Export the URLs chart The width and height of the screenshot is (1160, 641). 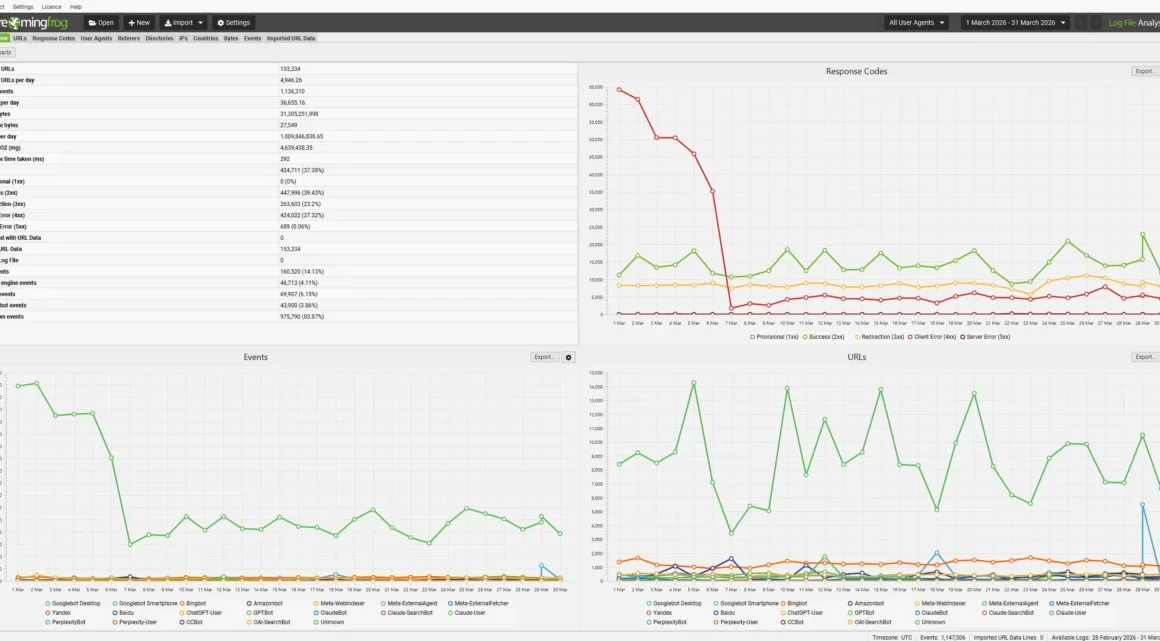[x=1145, y=357]
